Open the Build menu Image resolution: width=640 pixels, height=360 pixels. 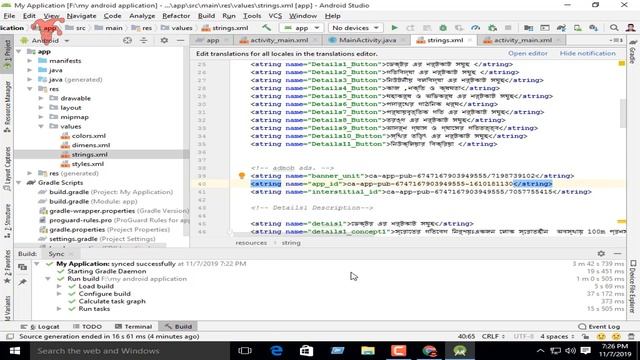[206, 16]
